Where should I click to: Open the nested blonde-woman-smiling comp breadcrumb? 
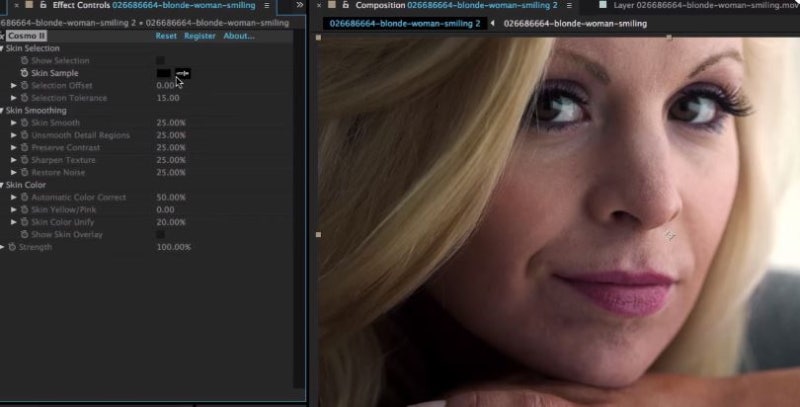tap(575, 23)
